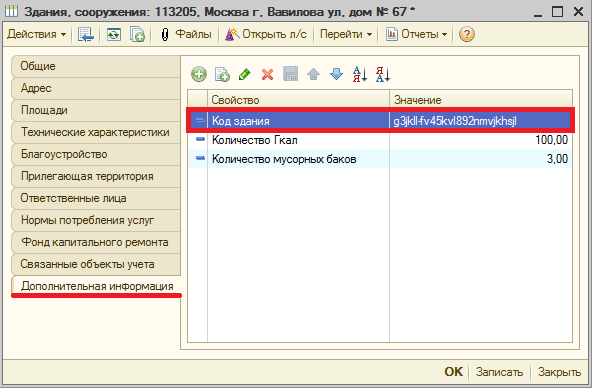Delete row using the red cross icon
Image resolution: width=592 pixels, height=388 pixels.
(267, 74)
